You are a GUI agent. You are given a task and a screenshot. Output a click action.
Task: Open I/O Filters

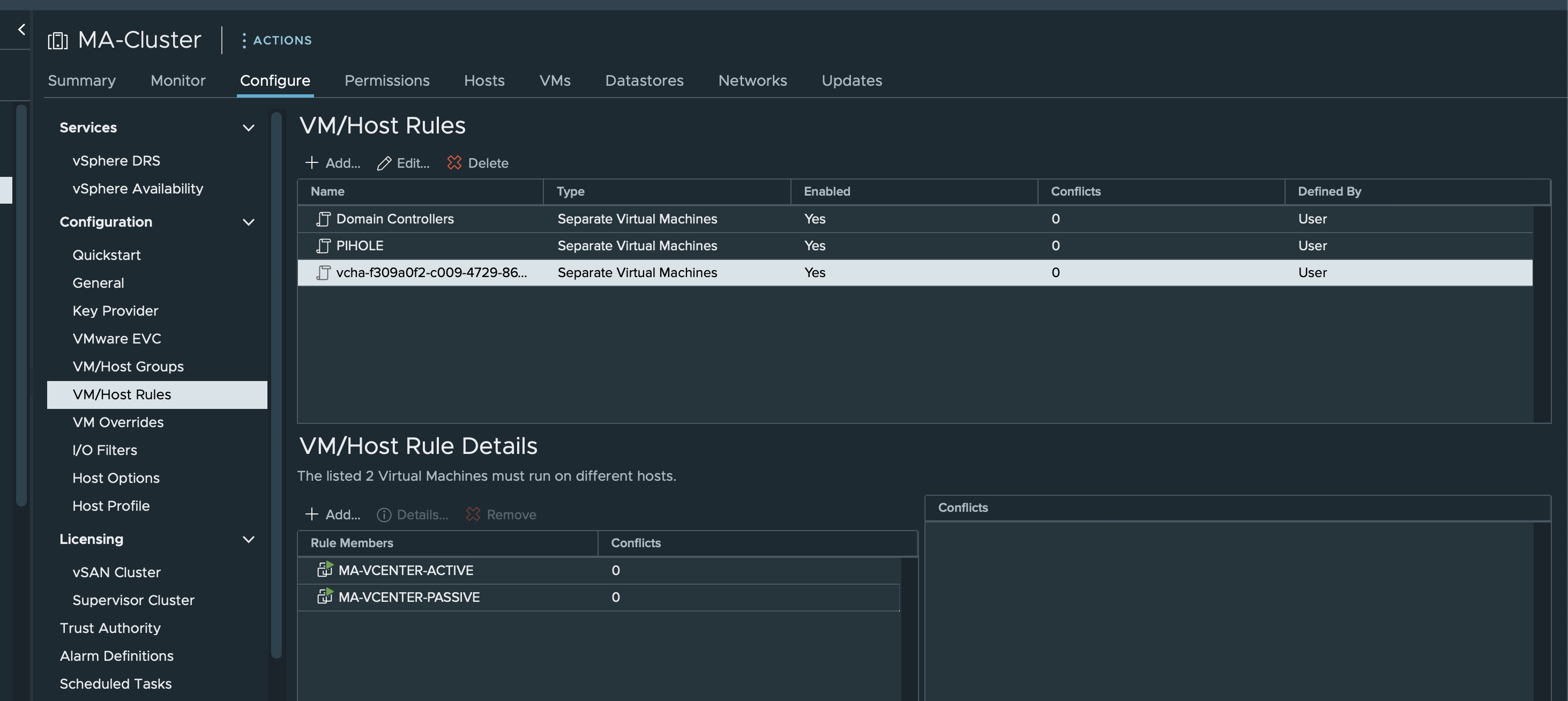104,450
